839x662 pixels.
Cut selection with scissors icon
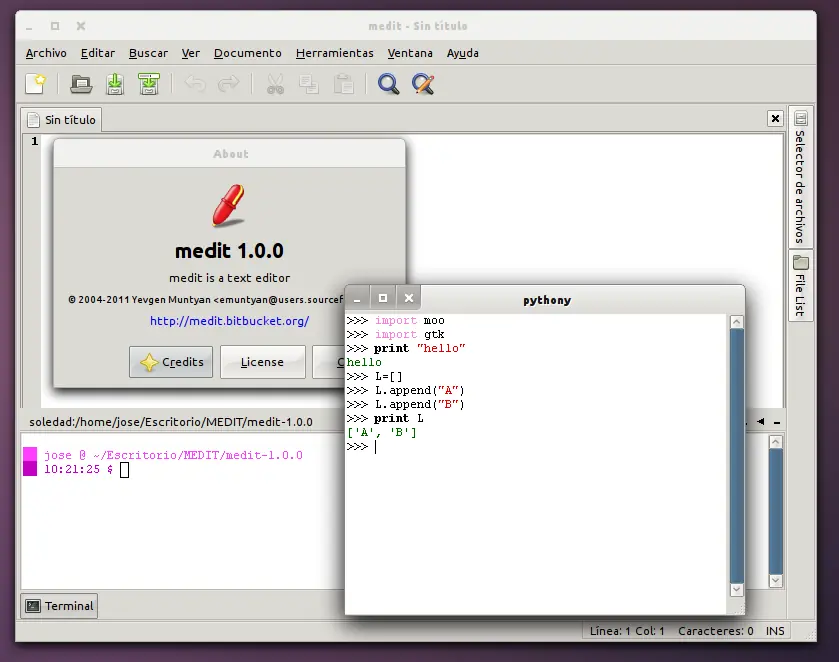(x=275, y=84)
